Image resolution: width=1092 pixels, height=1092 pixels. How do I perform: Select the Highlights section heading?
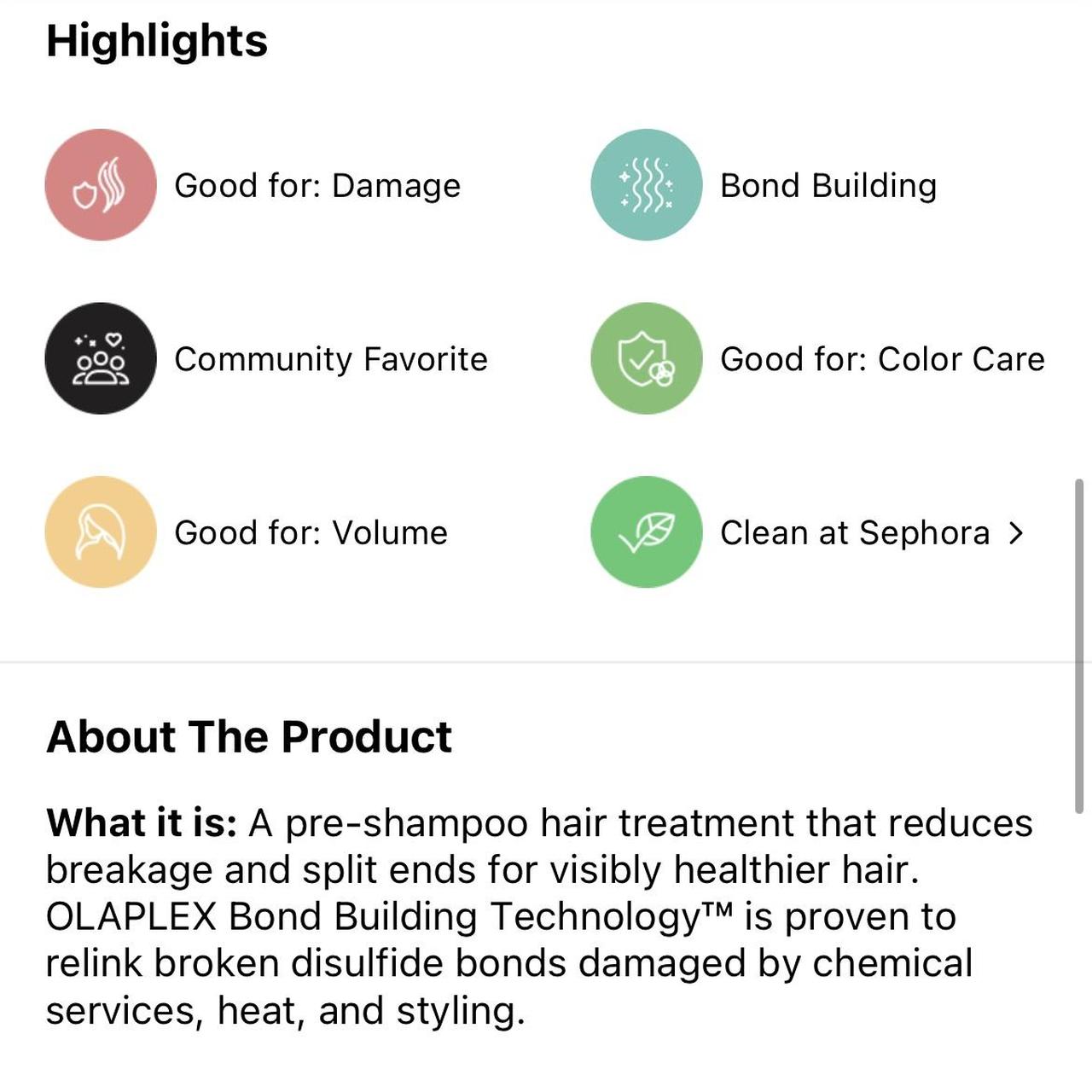click(x=157, y=39)
